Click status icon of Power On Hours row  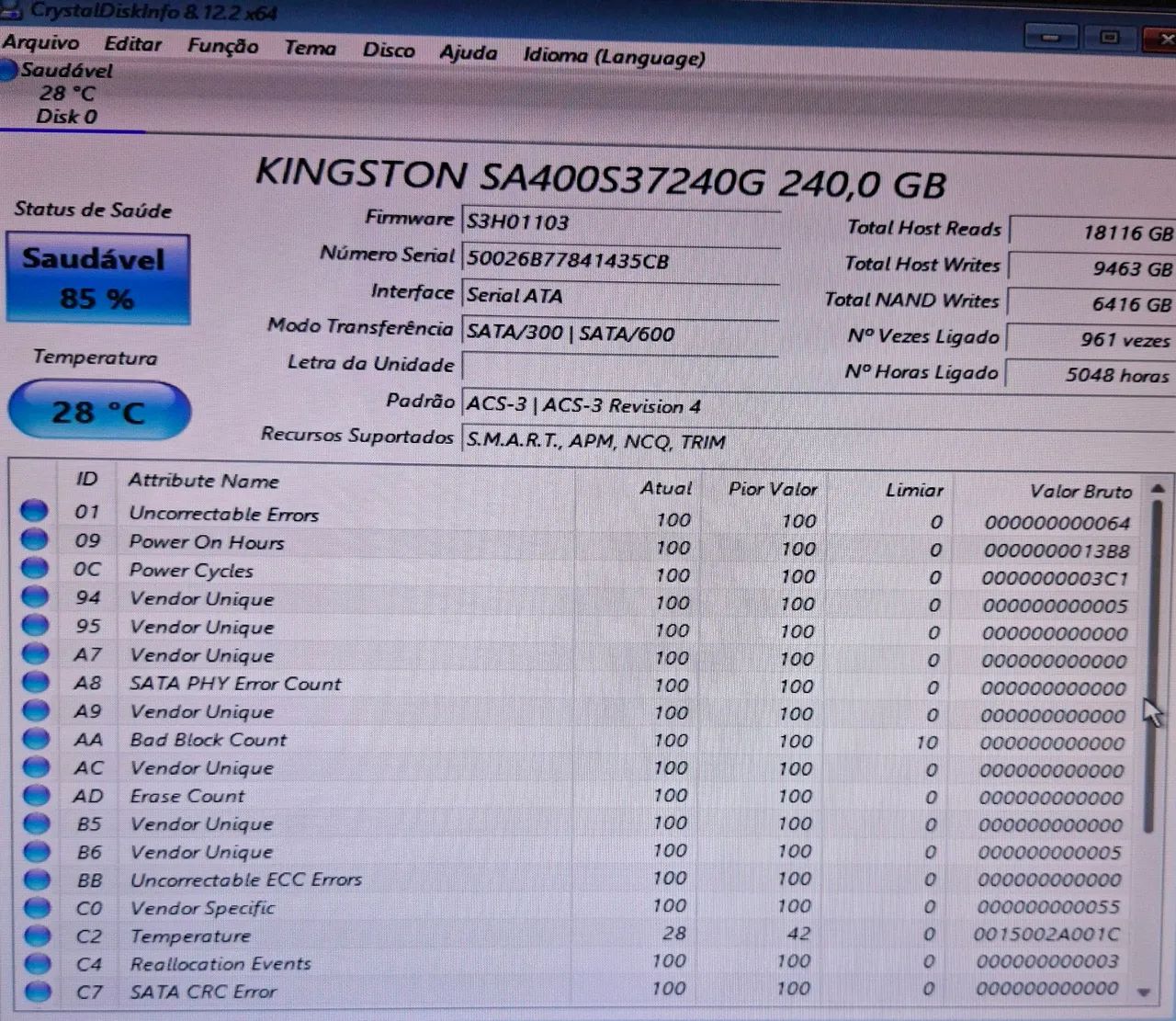[34, 539]
